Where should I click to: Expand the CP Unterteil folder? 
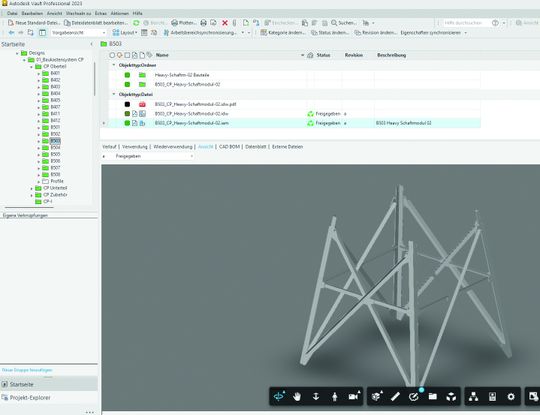(x=31, y=188)
